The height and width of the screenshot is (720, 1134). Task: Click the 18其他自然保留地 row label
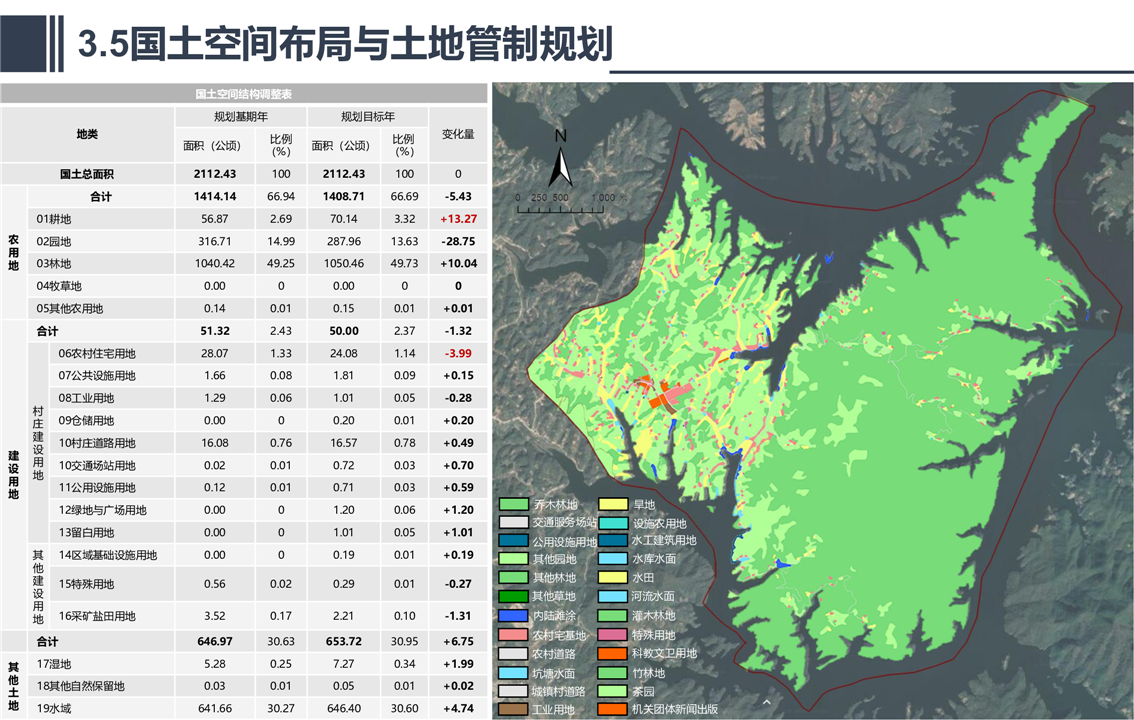[x=81, y=686]
